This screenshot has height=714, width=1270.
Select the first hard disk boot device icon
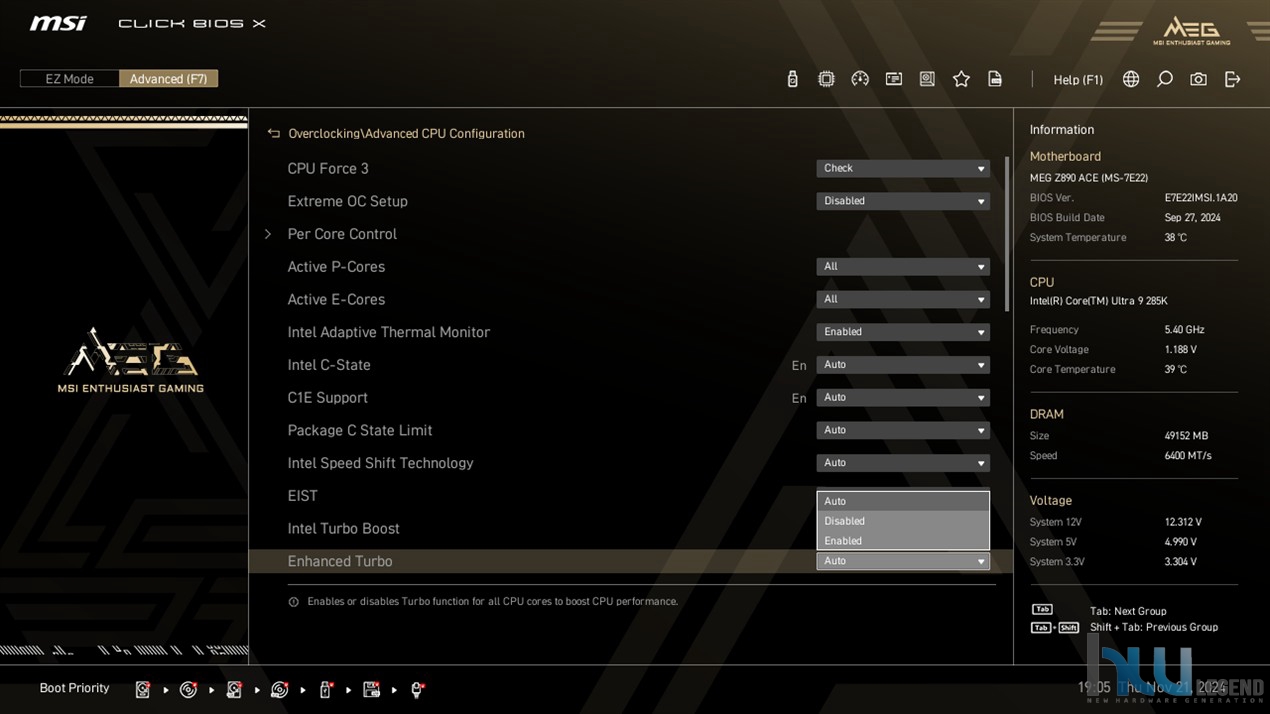[143, 689]
